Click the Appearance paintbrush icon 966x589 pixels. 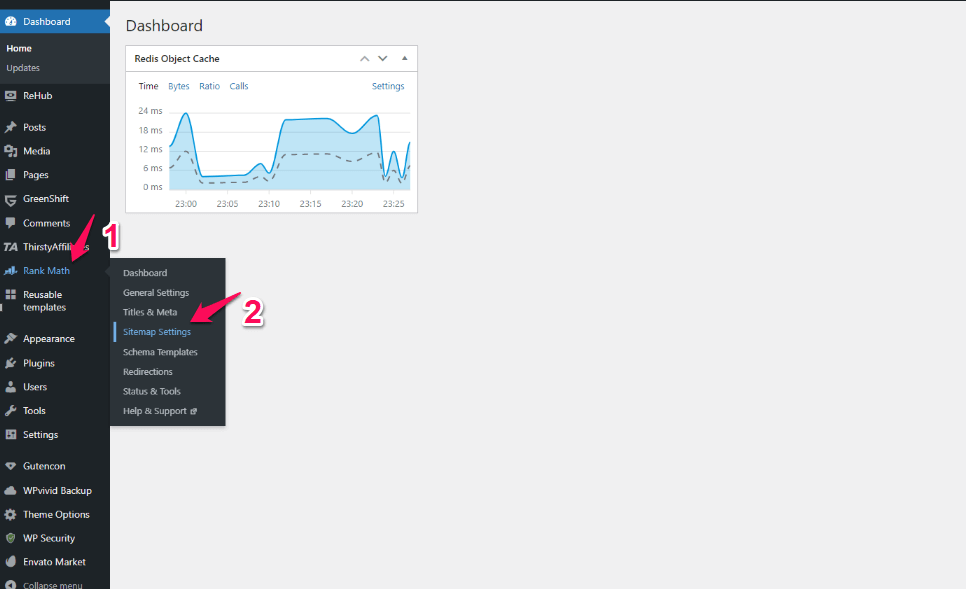point(10,339)
